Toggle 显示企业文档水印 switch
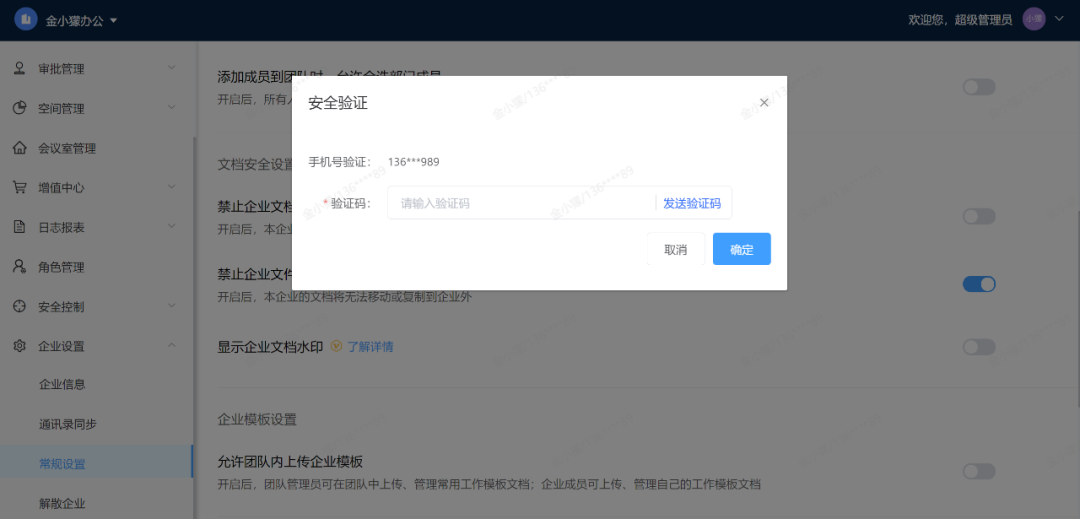 (979, 347)
